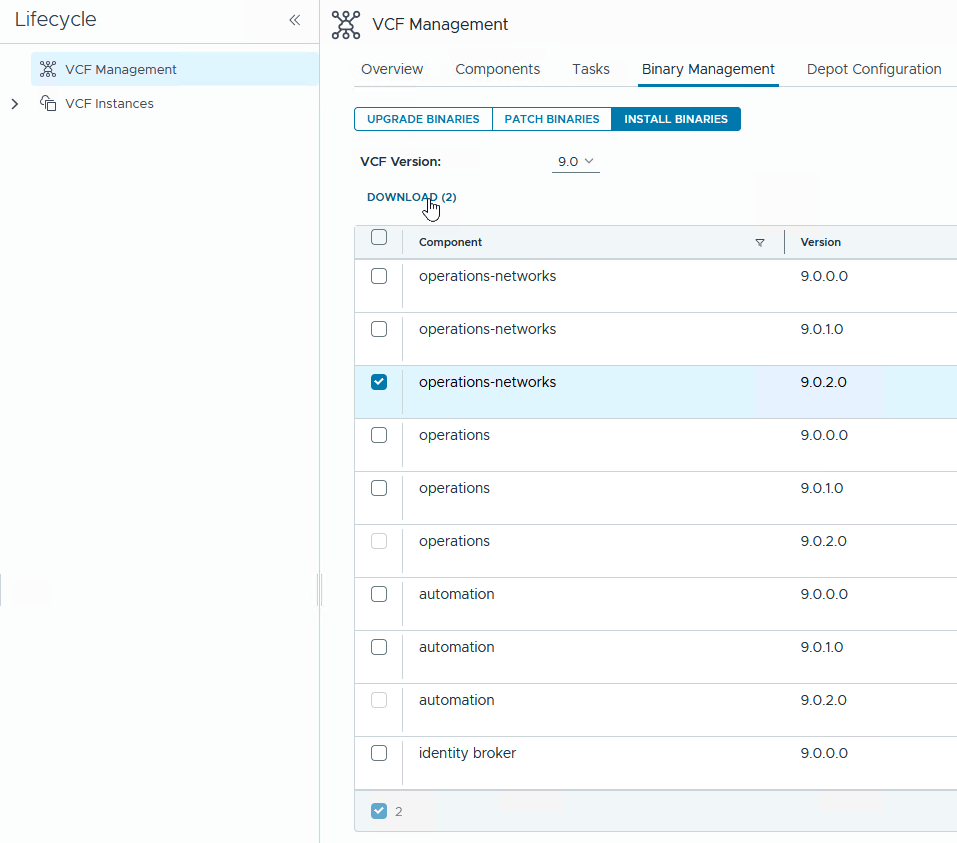Select the automation 9.0.1.0 checkbox
The height and width of the screenshot is (843, 957).
click(x=379, y=647)
